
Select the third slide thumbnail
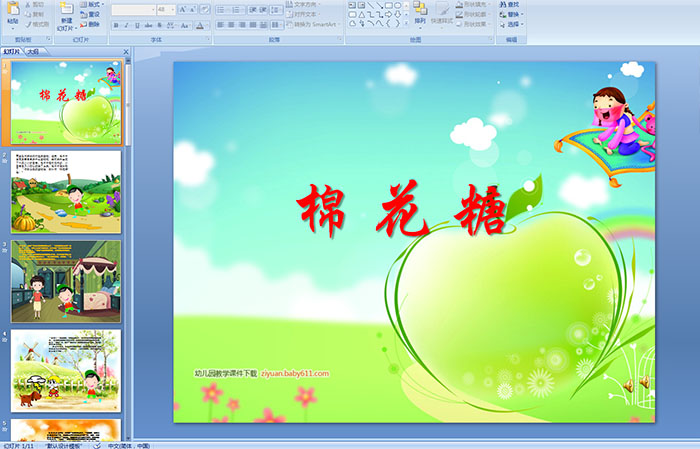click(x=66, y=280)
